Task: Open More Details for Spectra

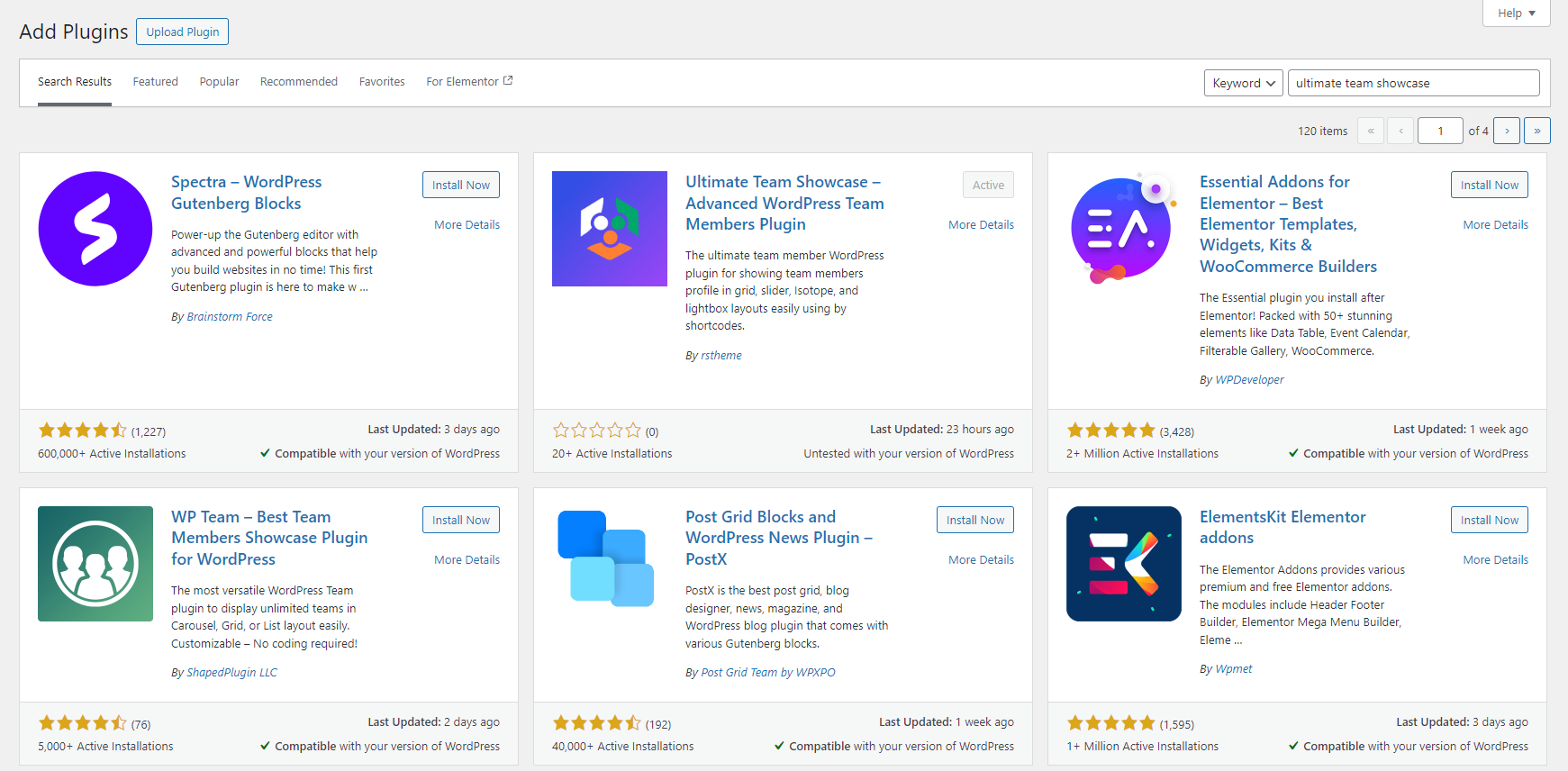Action: coord(467,225)
